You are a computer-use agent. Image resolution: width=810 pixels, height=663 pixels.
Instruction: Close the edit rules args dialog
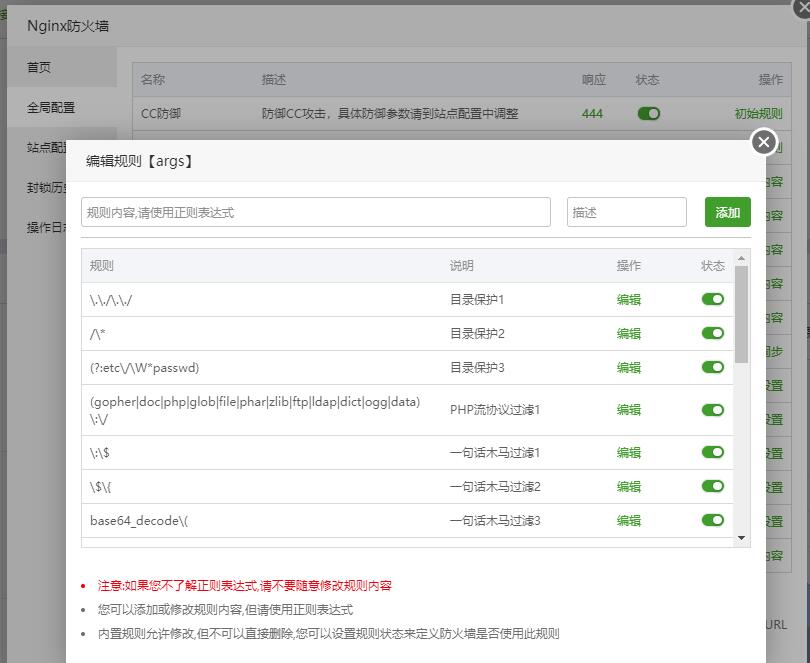(764, 143)
